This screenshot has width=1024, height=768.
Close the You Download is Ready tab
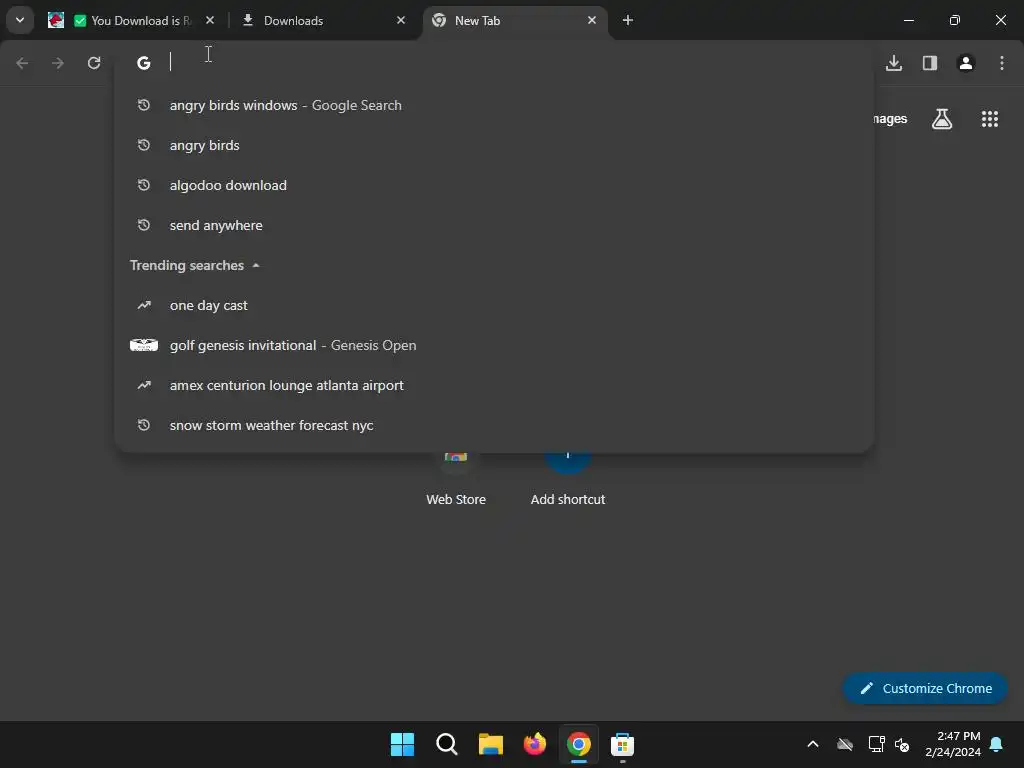pyautogui.click(x=210, y=20)
